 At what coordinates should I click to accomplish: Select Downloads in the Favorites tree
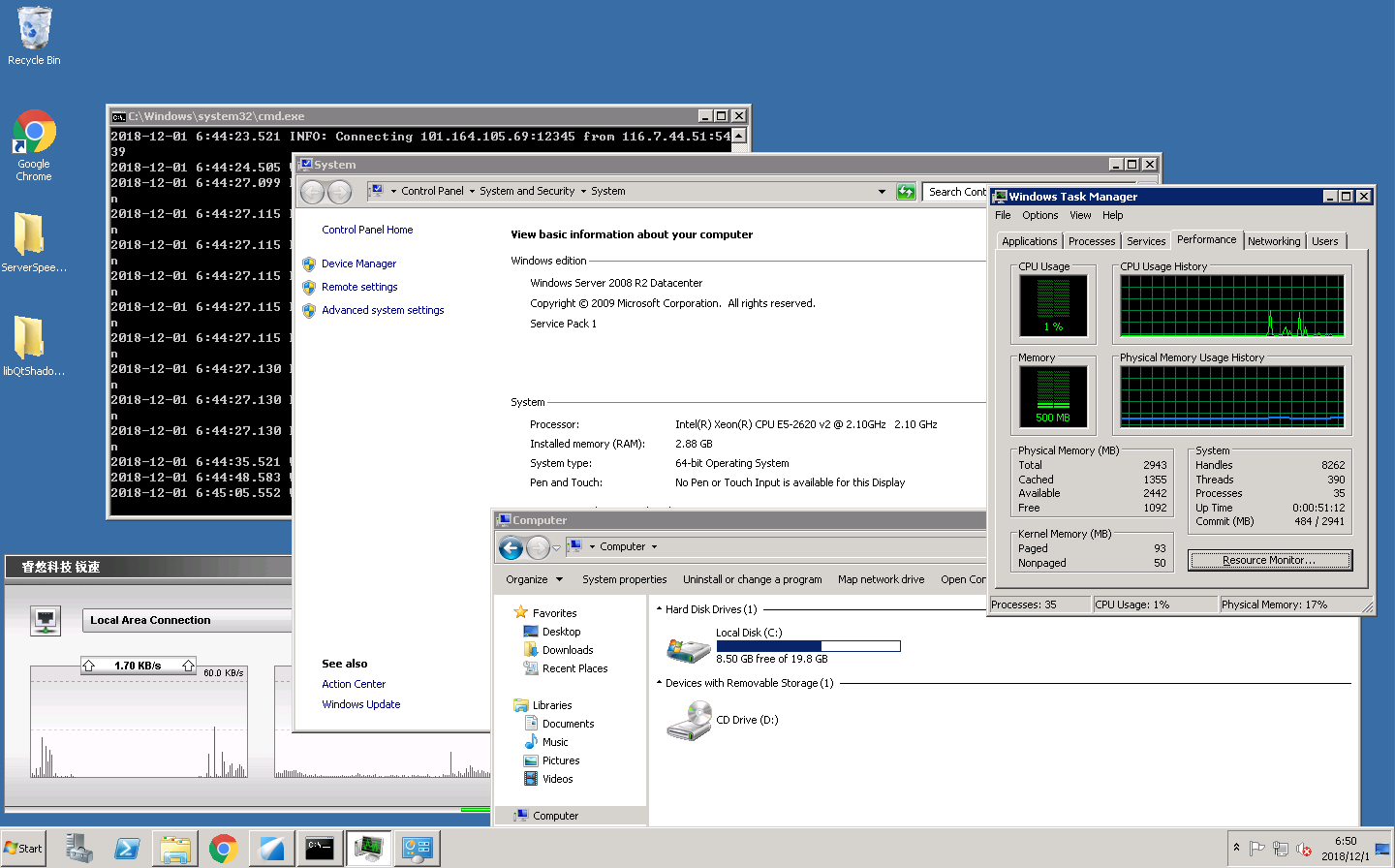(x=568, y=650)
